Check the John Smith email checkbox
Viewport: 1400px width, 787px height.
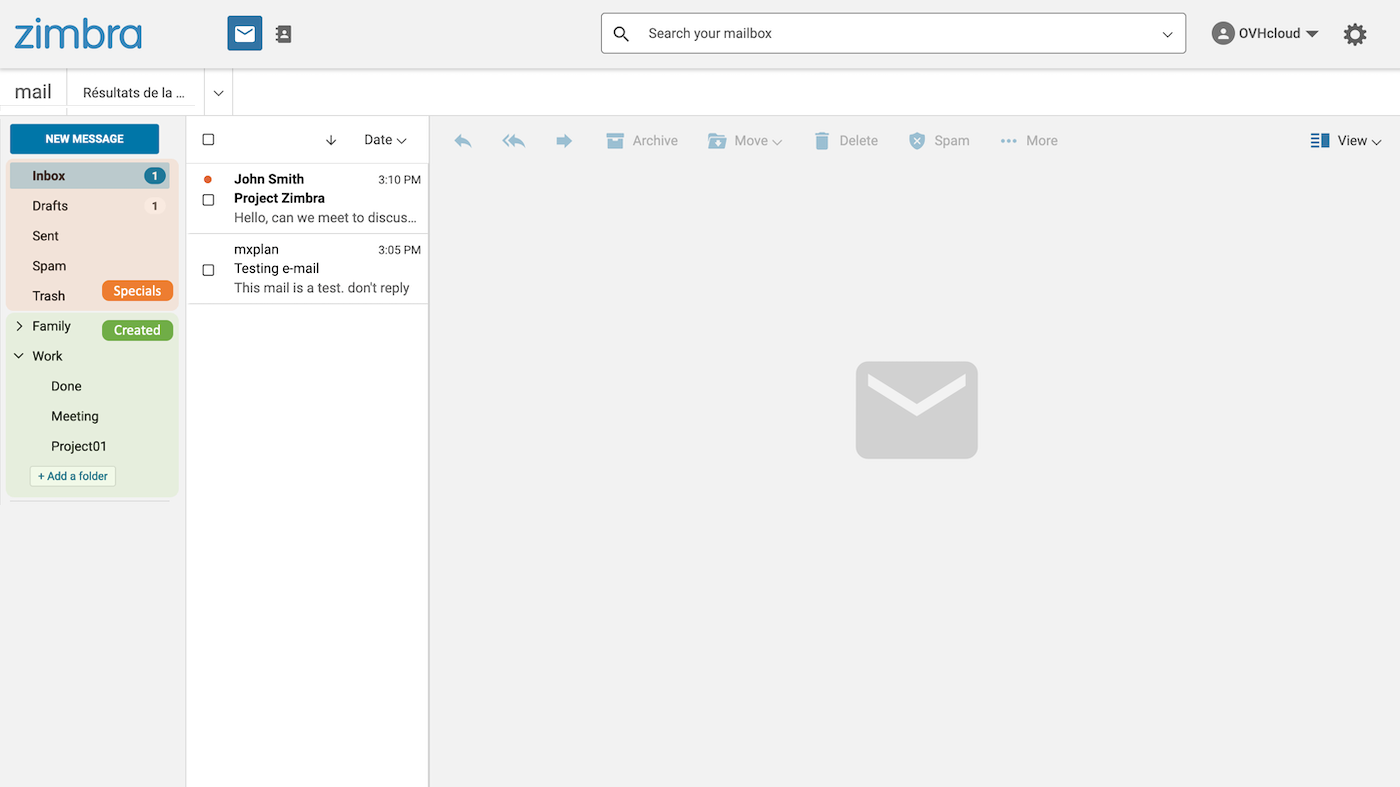208,200
